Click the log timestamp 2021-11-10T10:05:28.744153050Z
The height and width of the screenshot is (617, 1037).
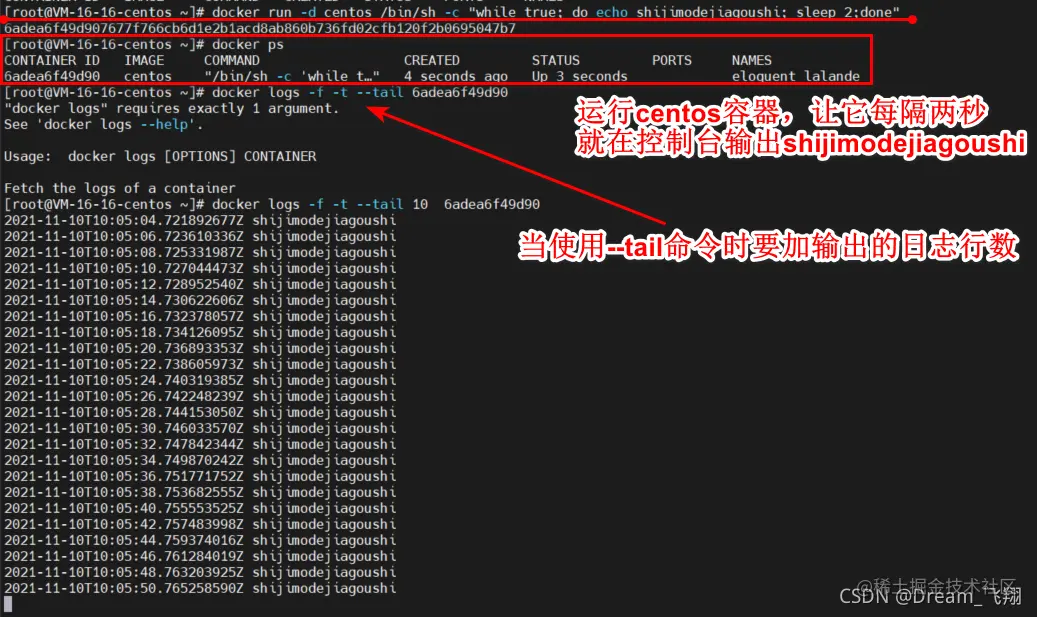point(124,412)
